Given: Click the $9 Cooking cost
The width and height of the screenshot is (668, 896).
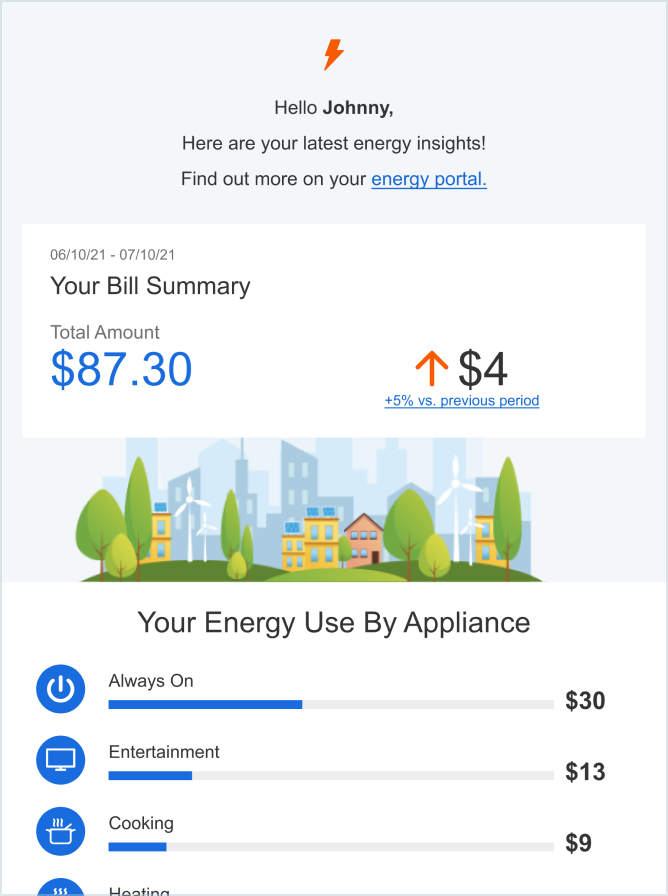Looking at the screenshot, I should click(x=578, y=843).
